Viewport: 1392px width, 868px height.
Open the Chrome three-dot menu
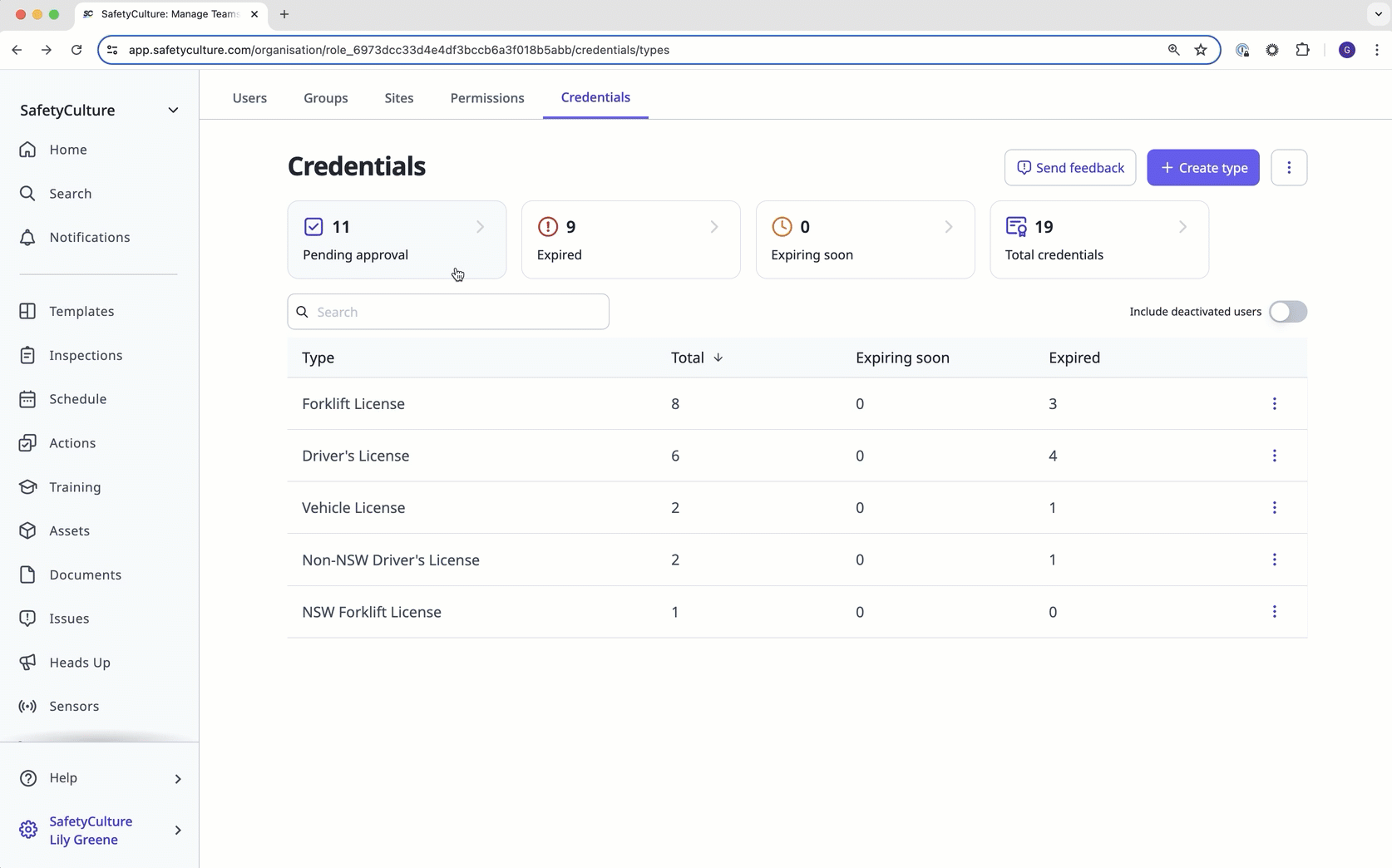tap(1377, 50)
